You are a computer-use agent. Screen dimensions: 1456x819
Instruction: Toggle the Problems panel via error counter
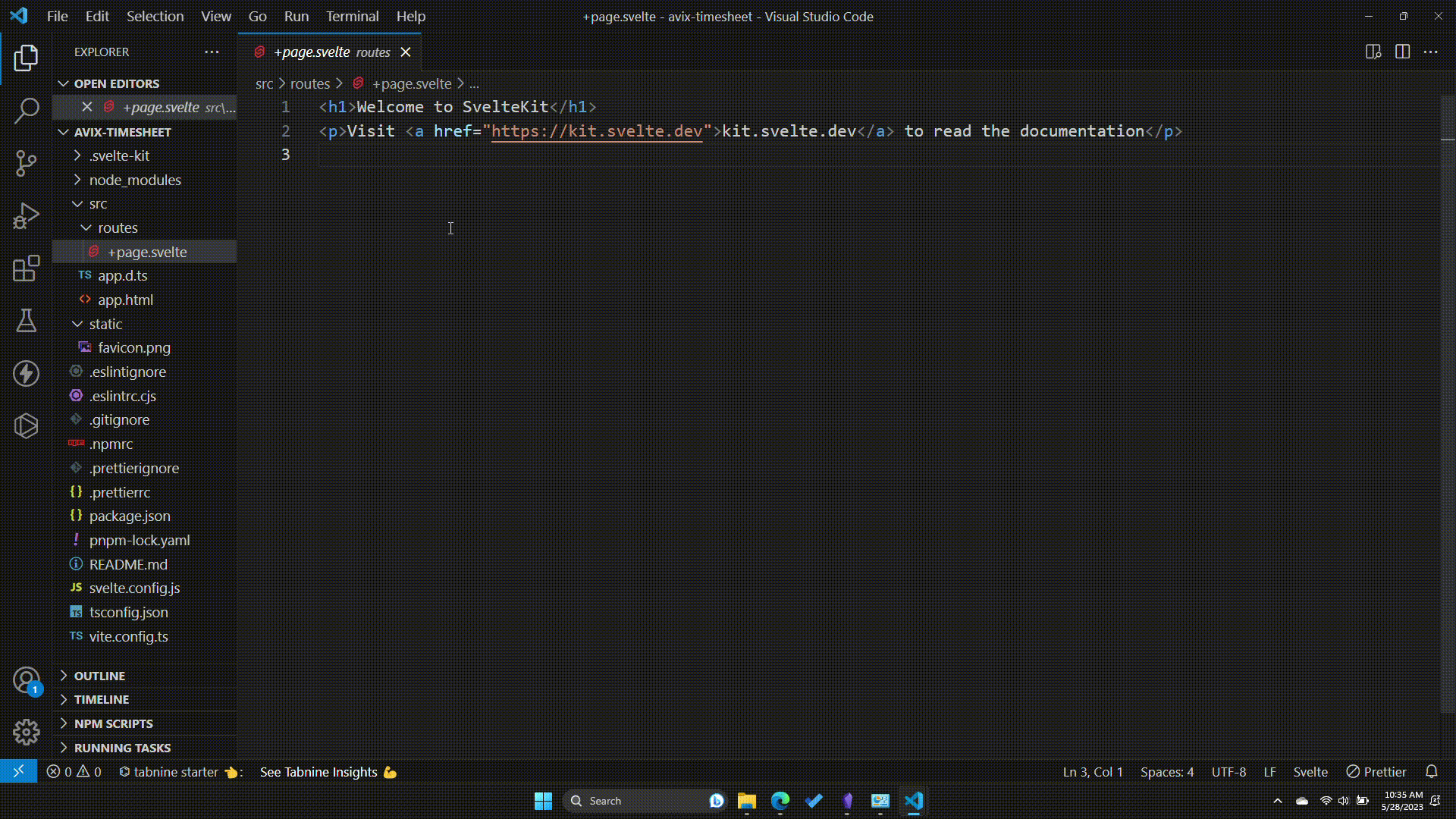point(74,771)
